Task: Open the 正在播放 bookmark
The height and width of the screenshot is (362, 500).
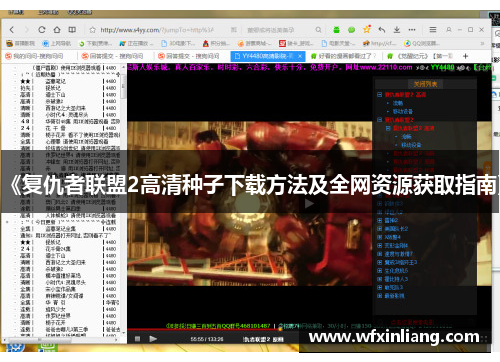Action: (136, 43)
